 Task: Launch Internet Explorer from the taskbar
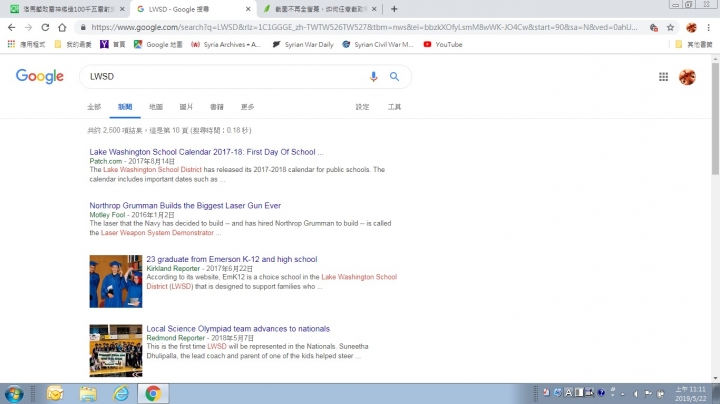coord(121,394)
